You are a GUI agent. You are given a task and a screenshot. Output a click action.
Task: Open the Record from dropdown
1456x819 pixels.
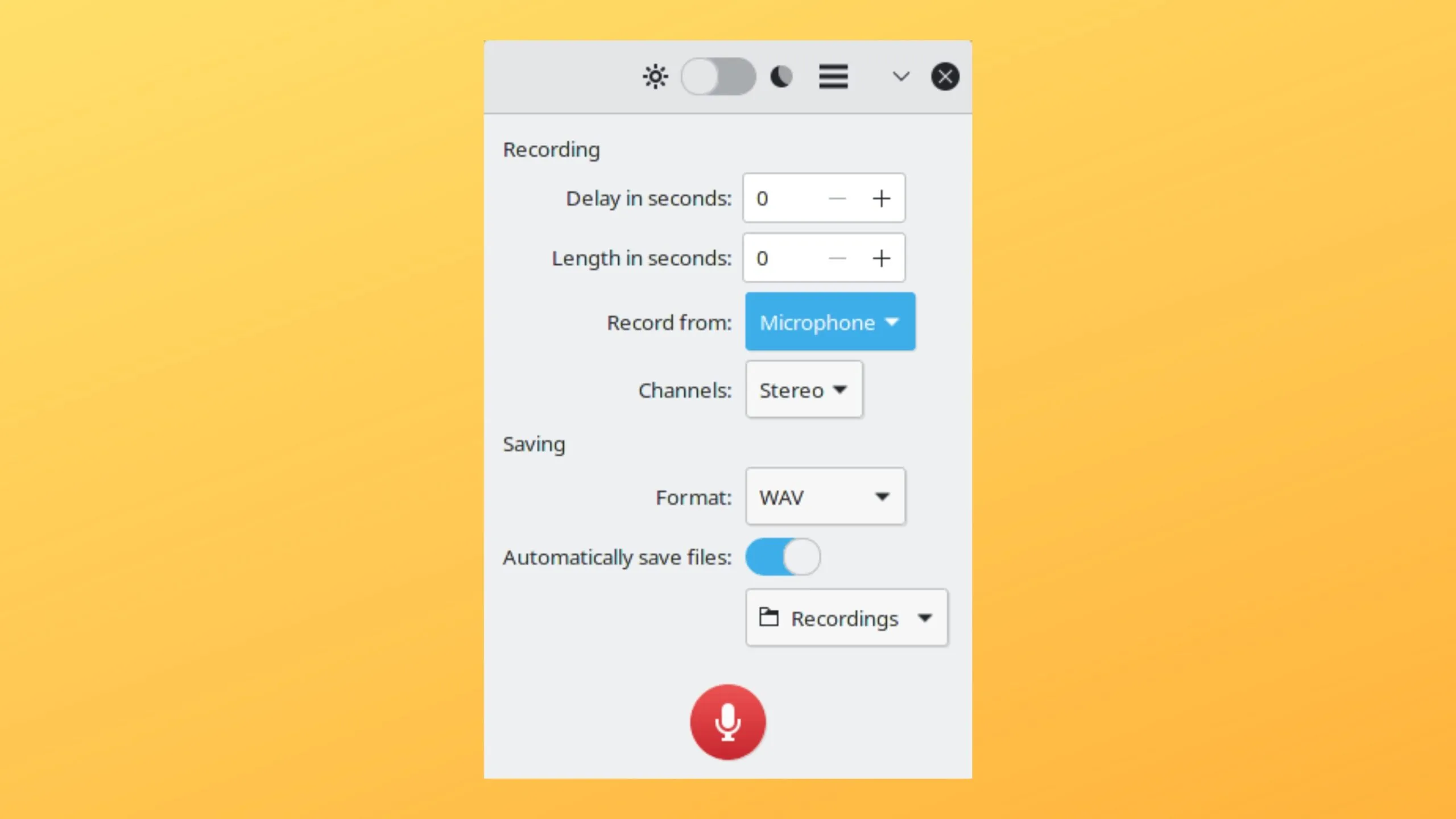[830, 322]
